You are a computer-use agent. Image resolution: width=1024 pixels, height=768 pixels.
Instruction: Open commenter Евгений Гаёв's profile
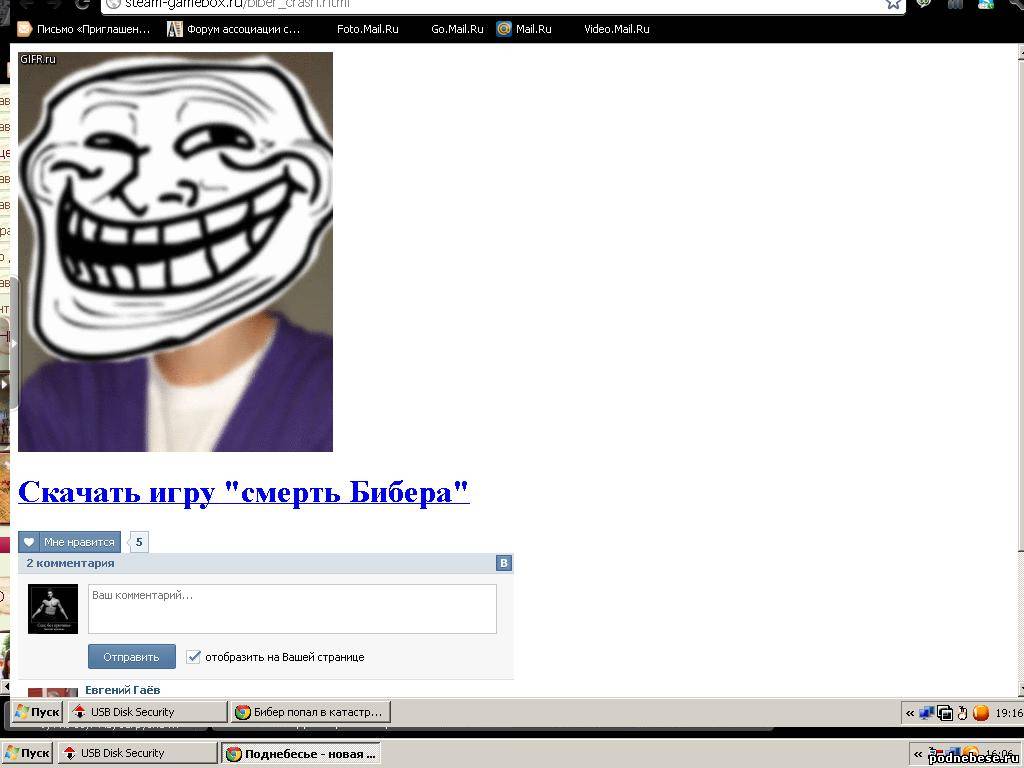tap(123, 690)
